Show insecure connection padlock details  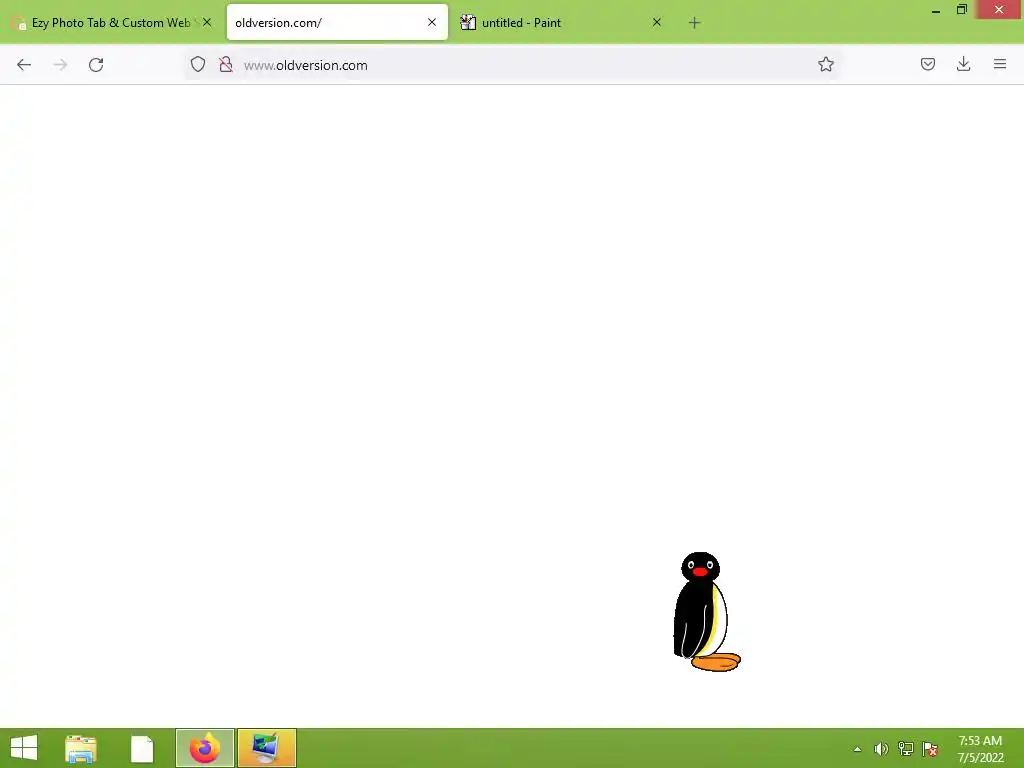pos(226,65)
